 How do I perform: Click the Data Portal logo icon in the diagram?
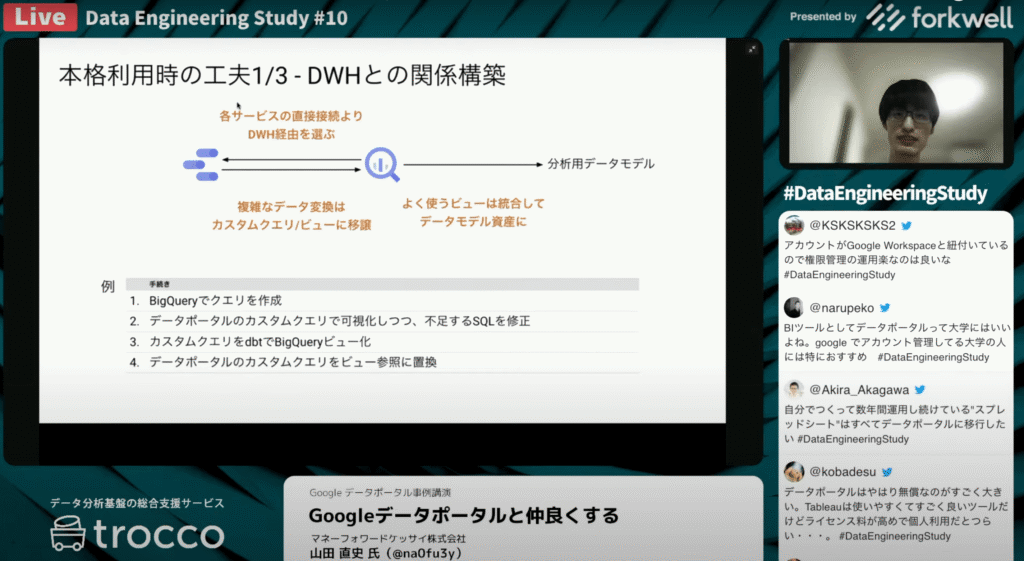point(201,164)
